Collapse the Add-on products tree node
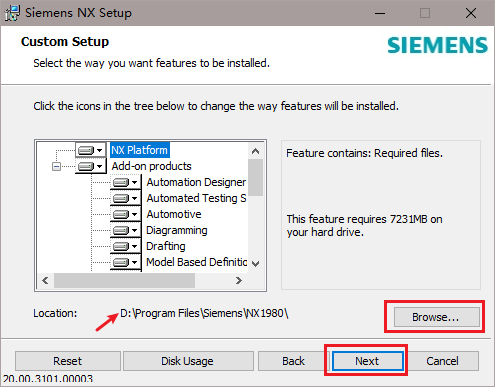The width and height of the screenshot is (495, 387). coord(57,166)
